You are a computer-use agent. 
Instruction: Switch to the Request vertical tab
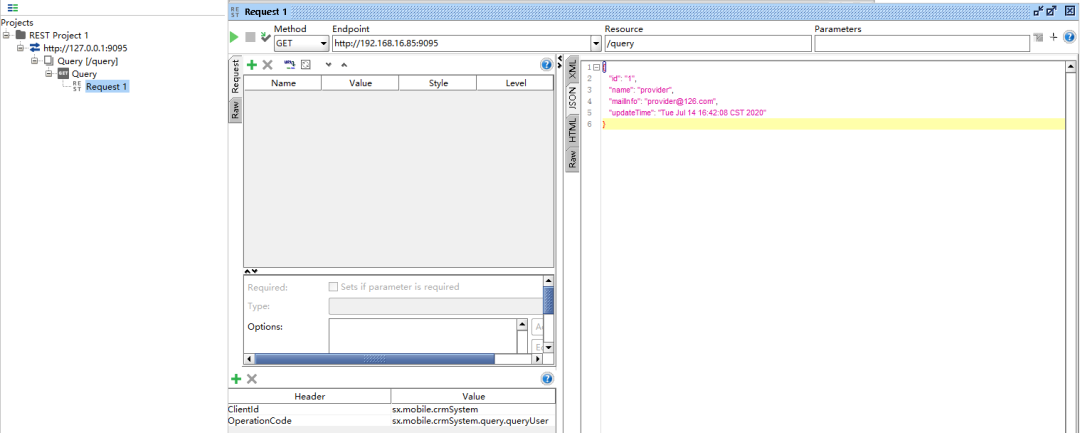pos(235,76)
